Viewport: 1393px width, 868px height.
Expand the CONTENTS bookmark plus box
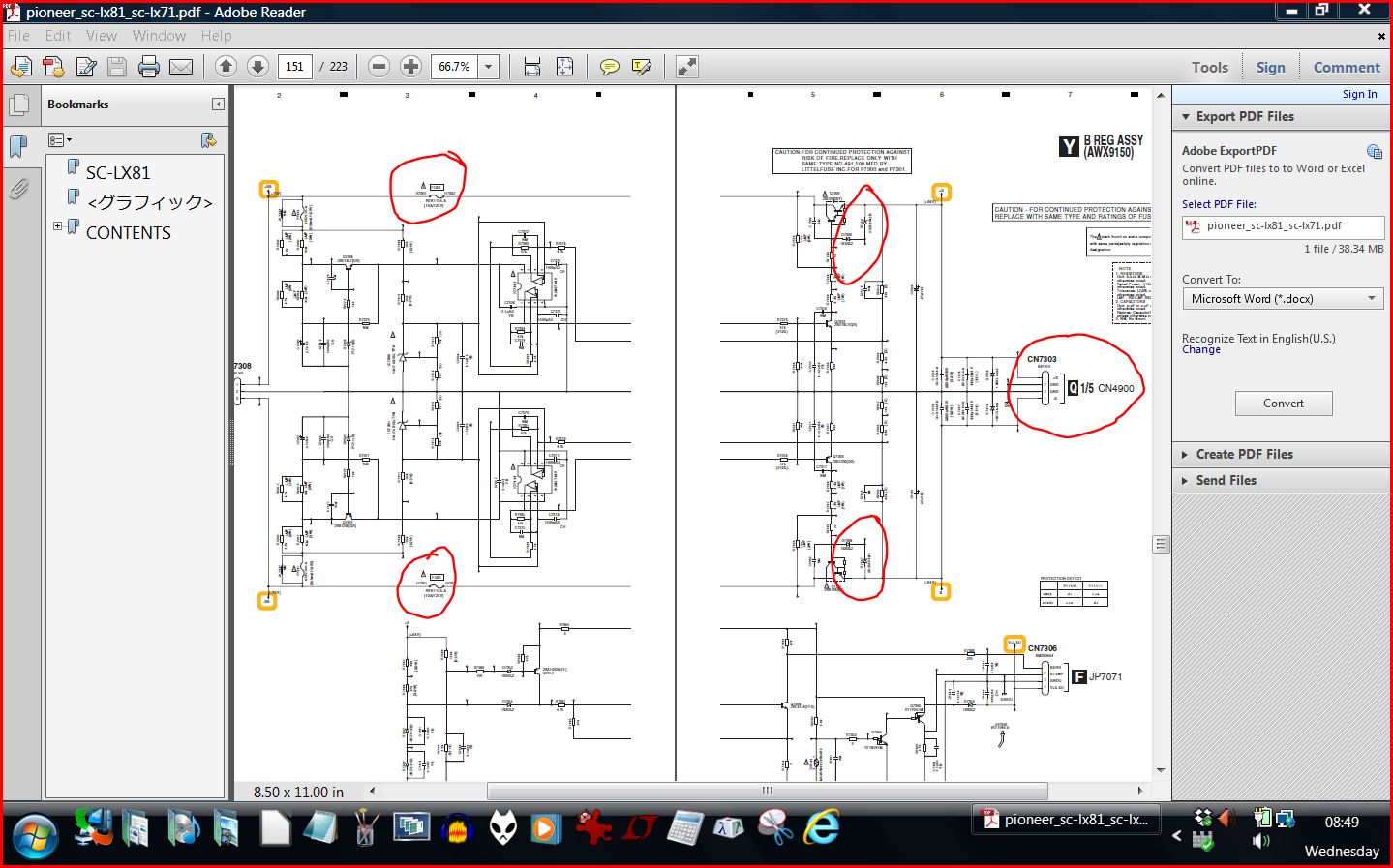57,226
